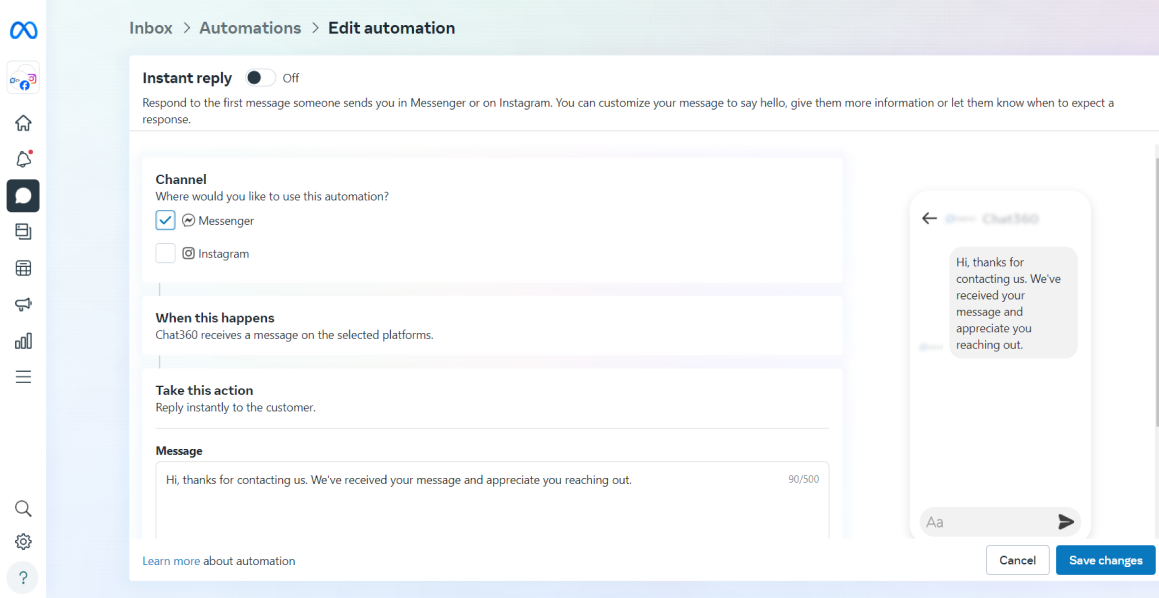Click the Learn more link
The width and height of the screenshot is (1159, 598).
[171, 561]
